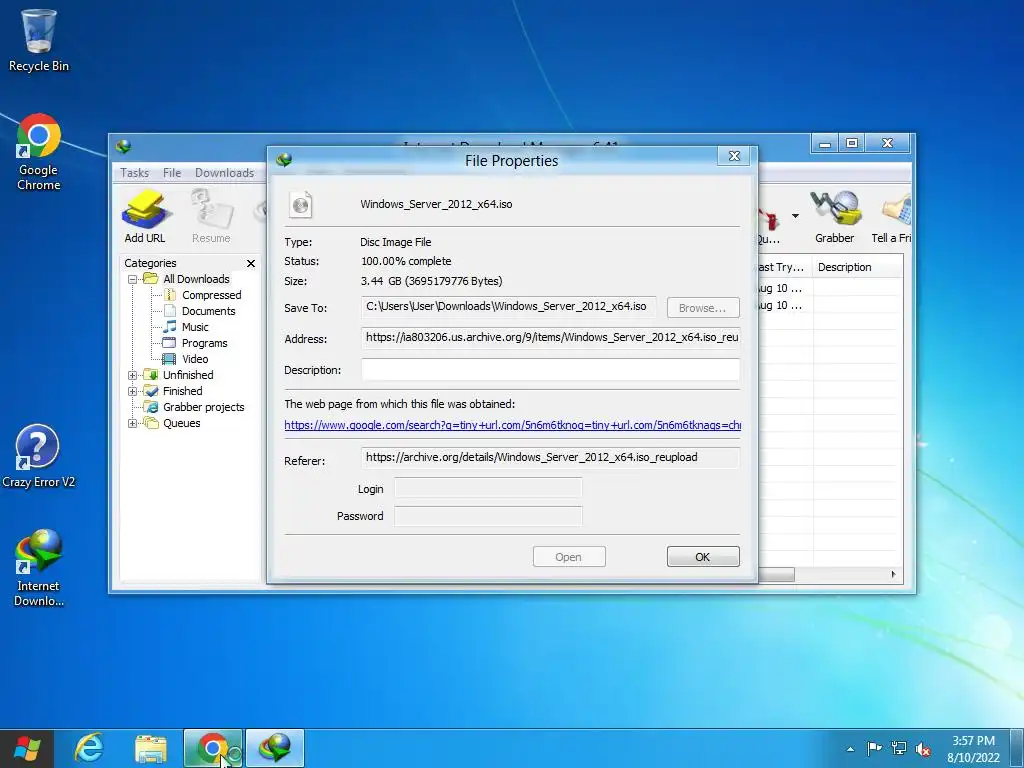Open the Google search source link
The image size is (1024, 768).
[512, 425]
